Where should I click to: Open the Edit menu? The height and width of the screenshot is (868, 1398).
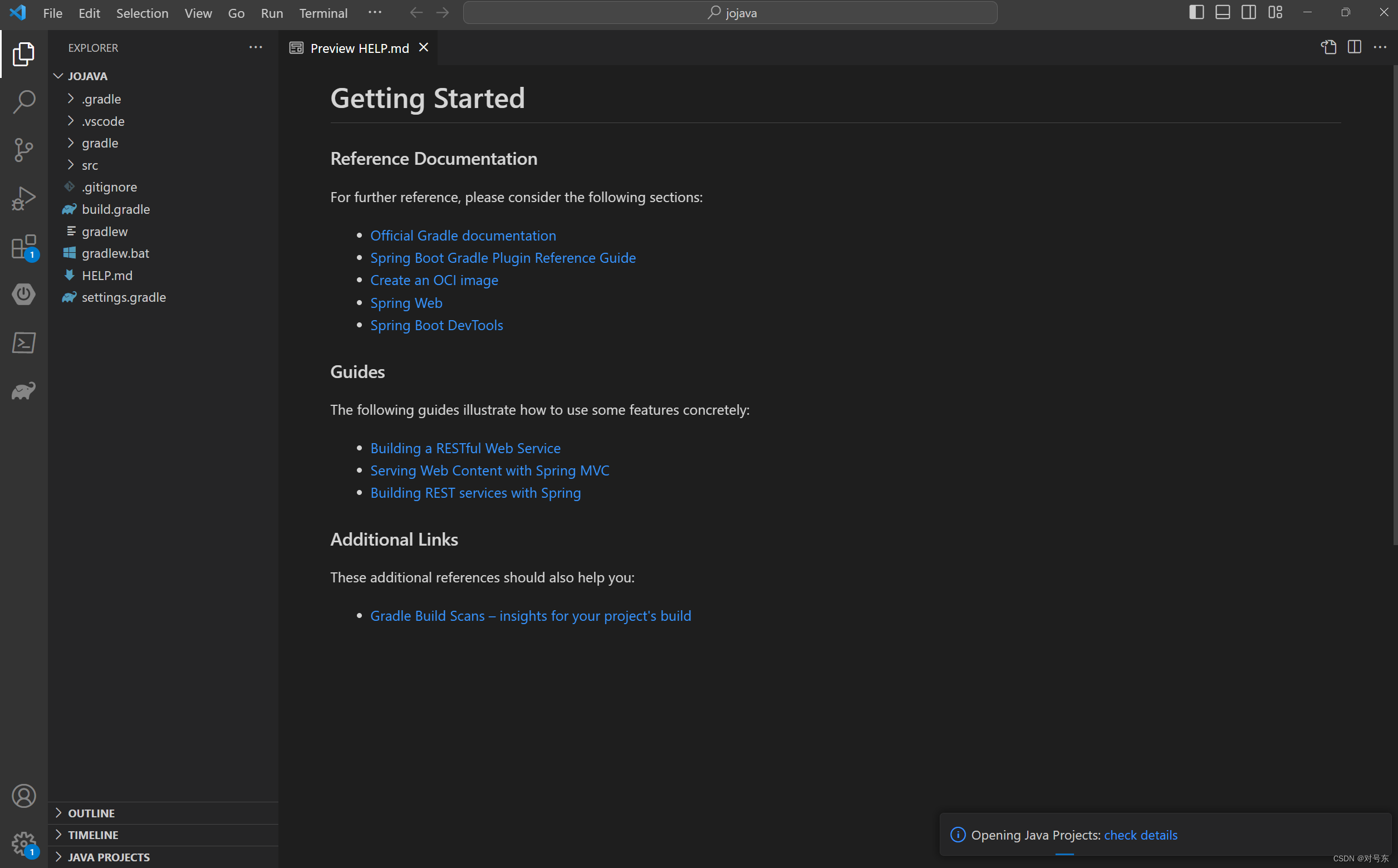pos(89,13)
